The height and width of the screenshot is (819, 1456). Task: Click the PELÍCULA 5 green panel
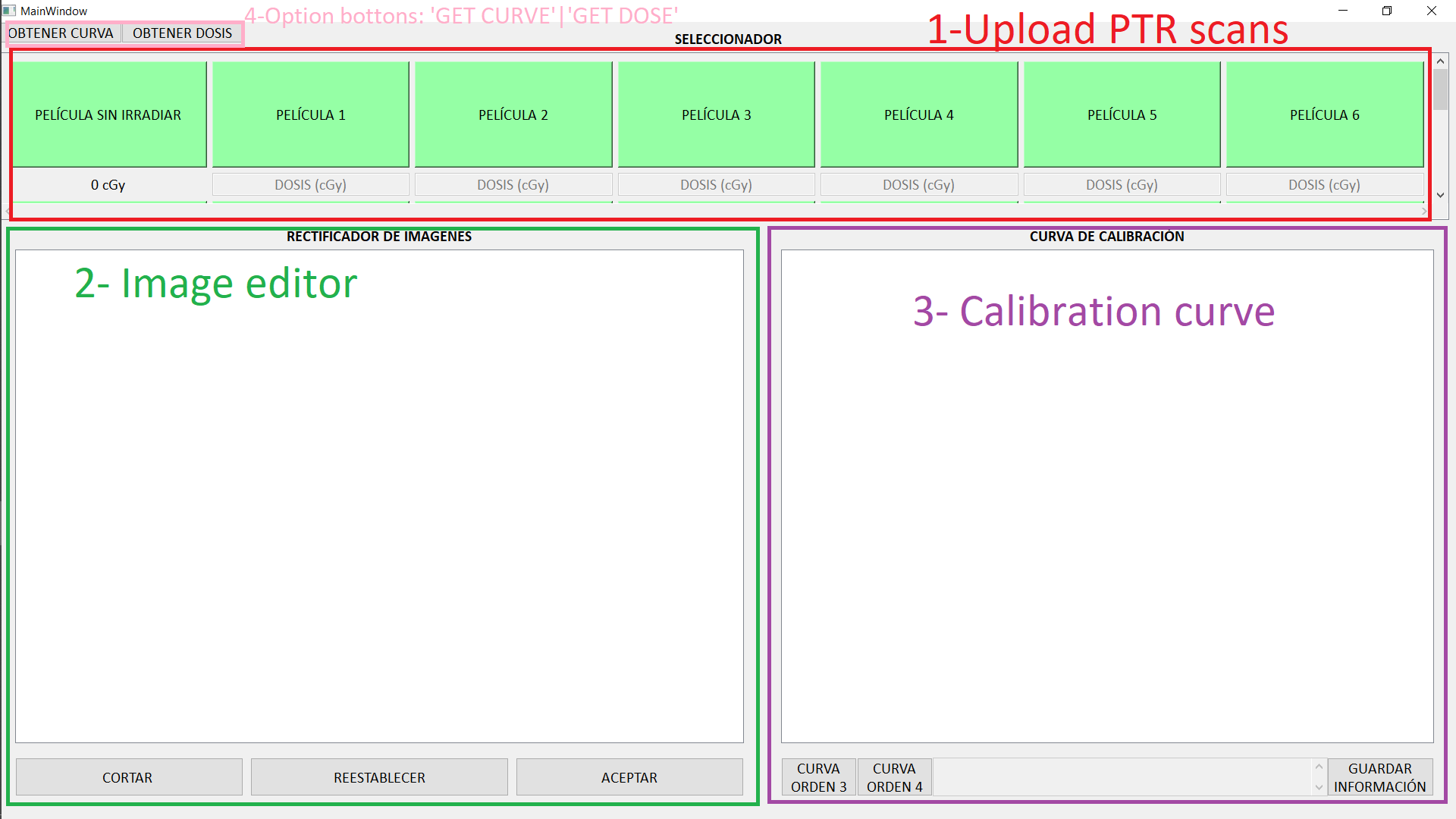1122,114
